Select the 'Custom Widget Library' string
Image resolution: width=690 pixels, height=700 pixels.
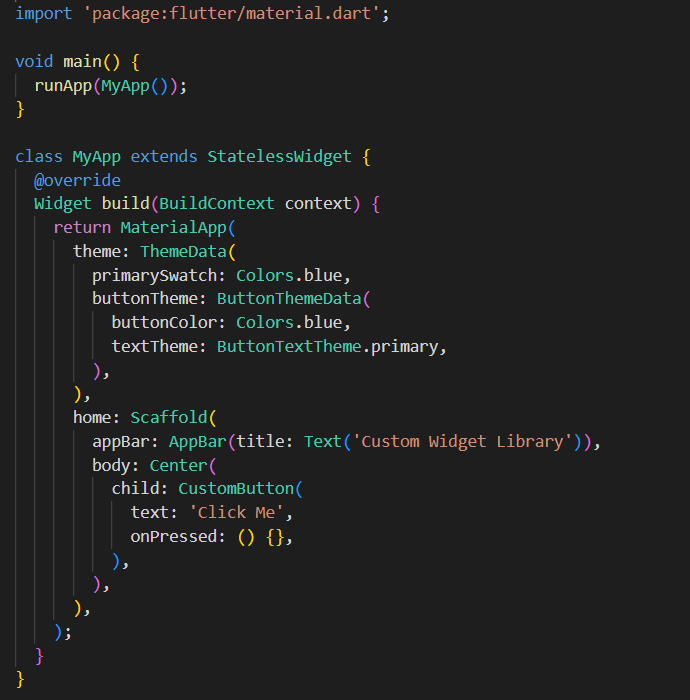(x=462, y=442)
